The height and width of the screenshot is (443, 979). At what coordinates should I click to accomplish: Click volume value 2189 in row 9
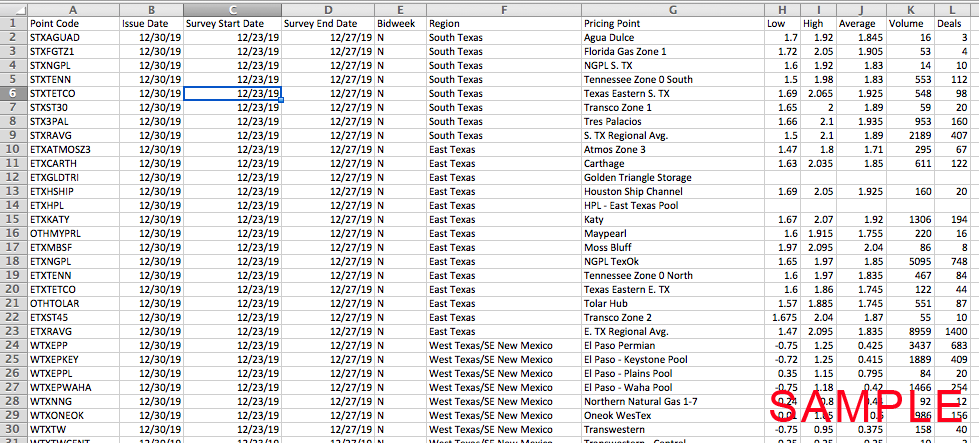coord(910,135)
